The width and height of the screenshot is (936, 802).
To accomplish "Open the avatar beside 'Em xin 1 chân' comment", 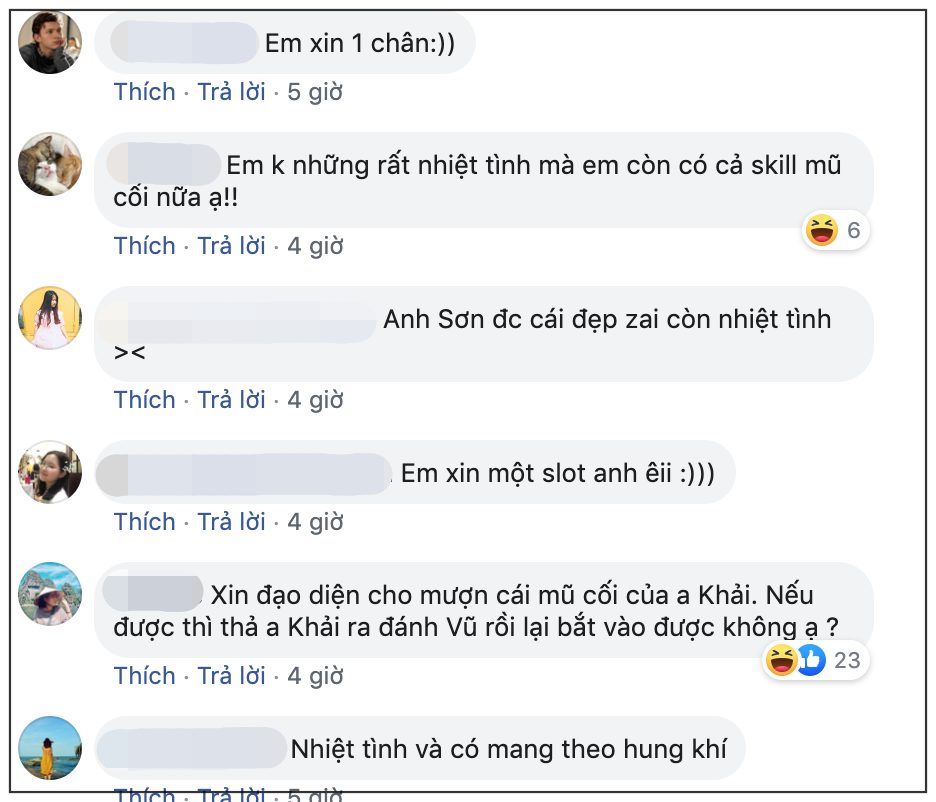I will 50,43.
